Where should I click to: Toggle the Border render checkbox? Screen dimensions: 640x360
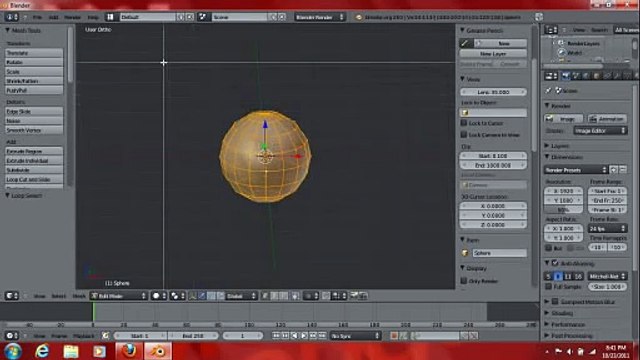click(549, 248)
